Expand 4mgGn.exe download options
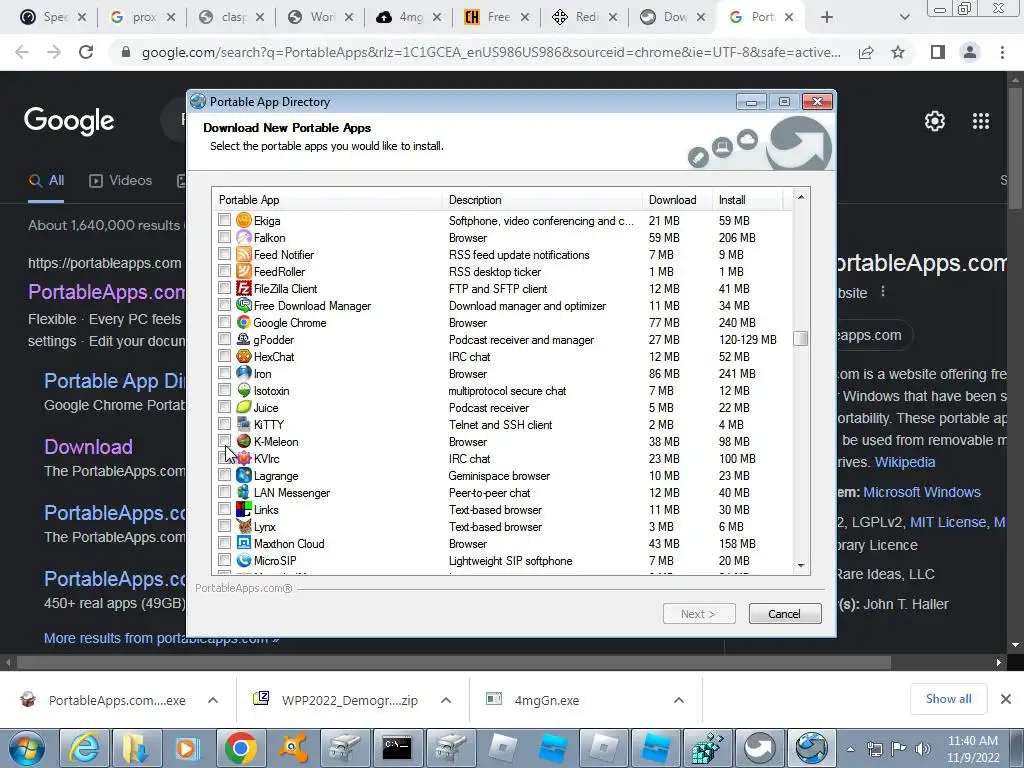The height and width of the screenshot is (768, 1024). click(679, 700)
